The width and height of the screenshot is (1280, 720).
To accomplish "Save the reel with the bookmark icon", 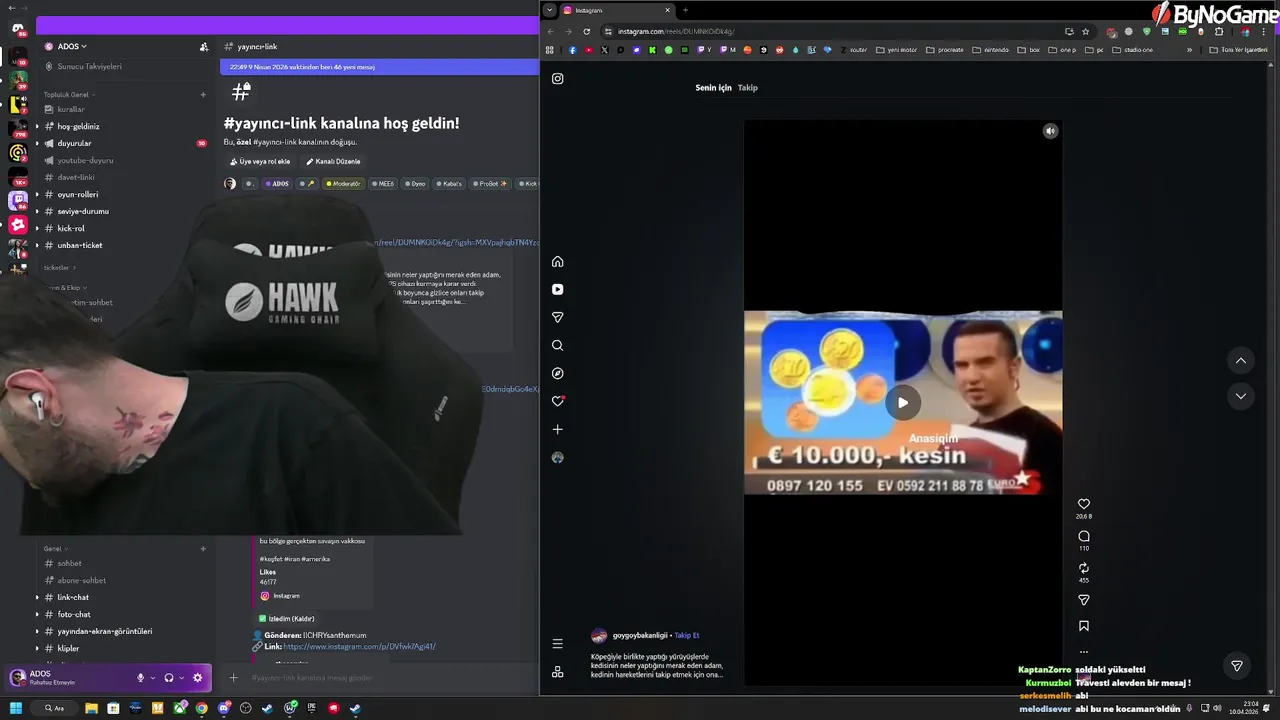I will pos(1083,626).
